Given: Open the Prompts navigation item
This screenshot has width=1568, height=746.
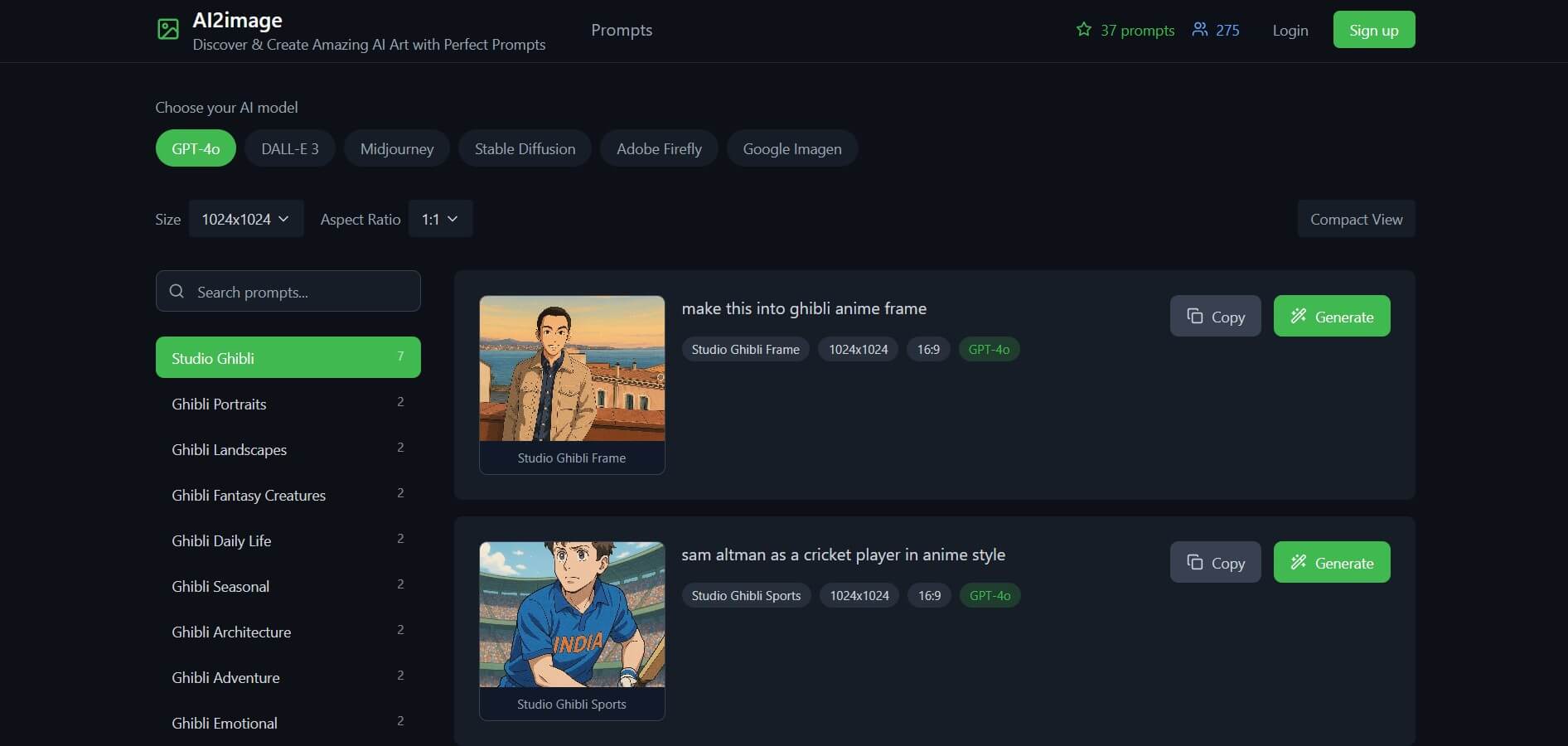Looking at the screenshot, I should tap(622, 30).
